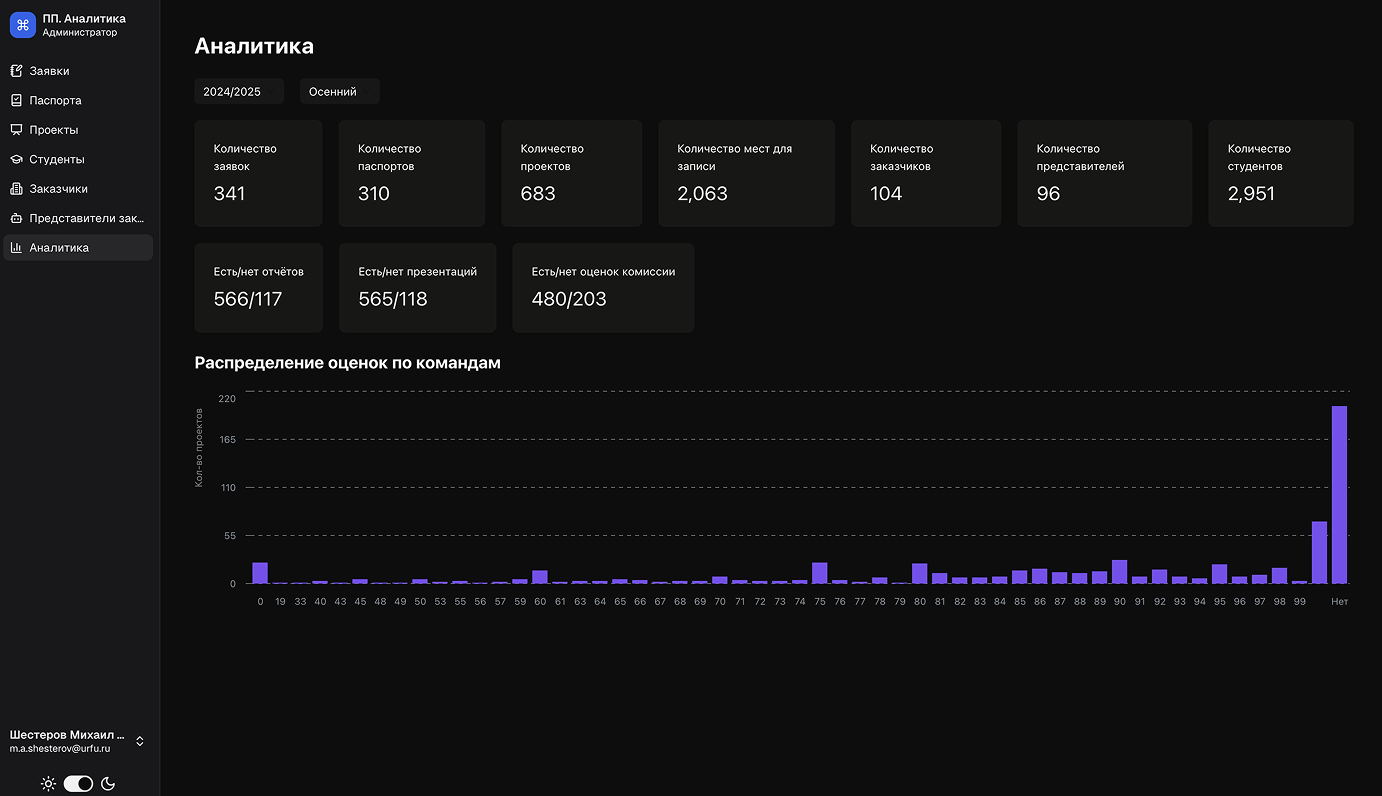Click the sun light-mode icon

point(48,784)
